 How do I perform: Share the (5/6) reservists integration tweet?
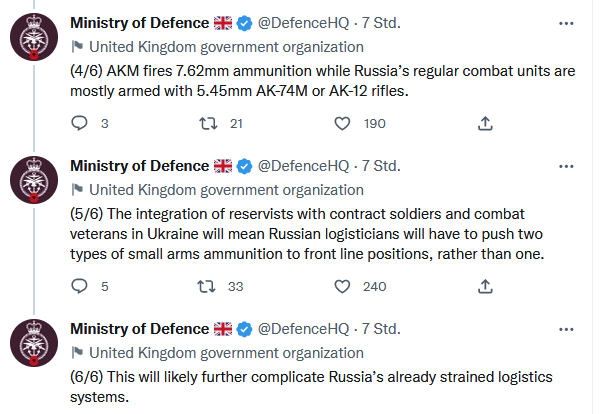point(485,286)
